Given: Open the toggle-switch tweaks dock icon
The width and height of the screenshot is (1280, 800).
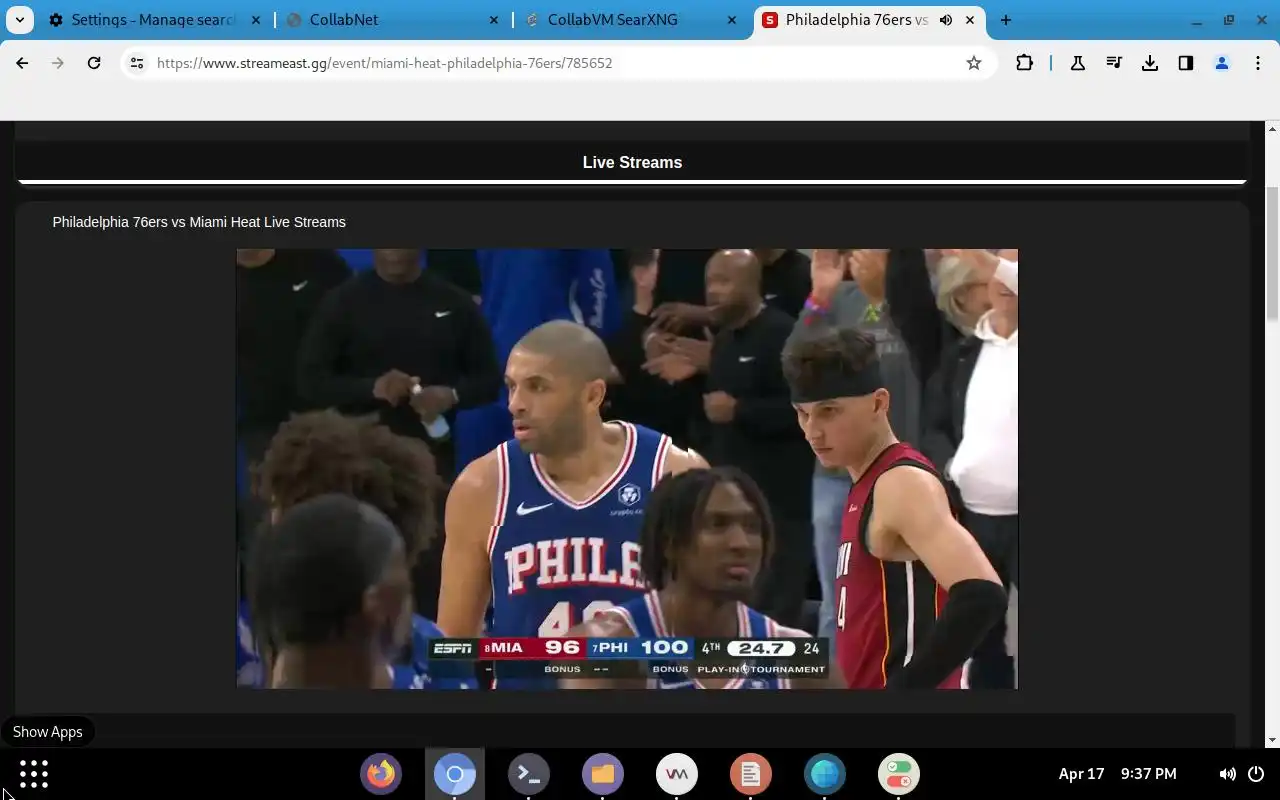Looking at the screenshot, I should [899, 774].
